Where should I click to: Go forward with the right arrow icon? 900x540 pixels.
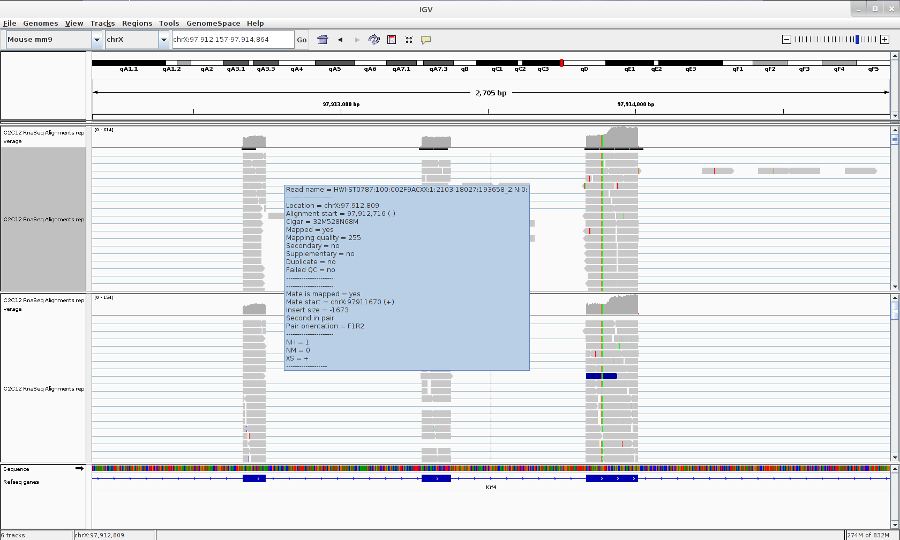coord(357,40)
